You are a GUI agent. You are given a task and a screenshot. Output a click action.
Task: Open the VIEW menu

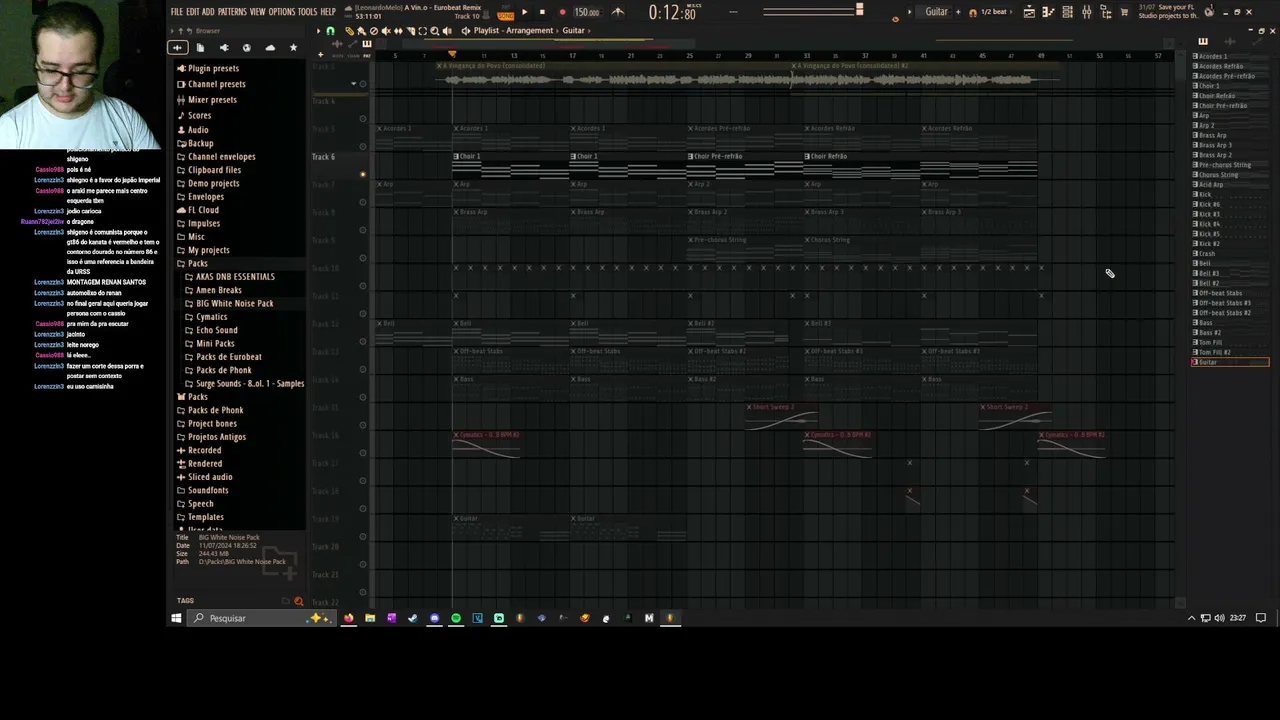258,12
